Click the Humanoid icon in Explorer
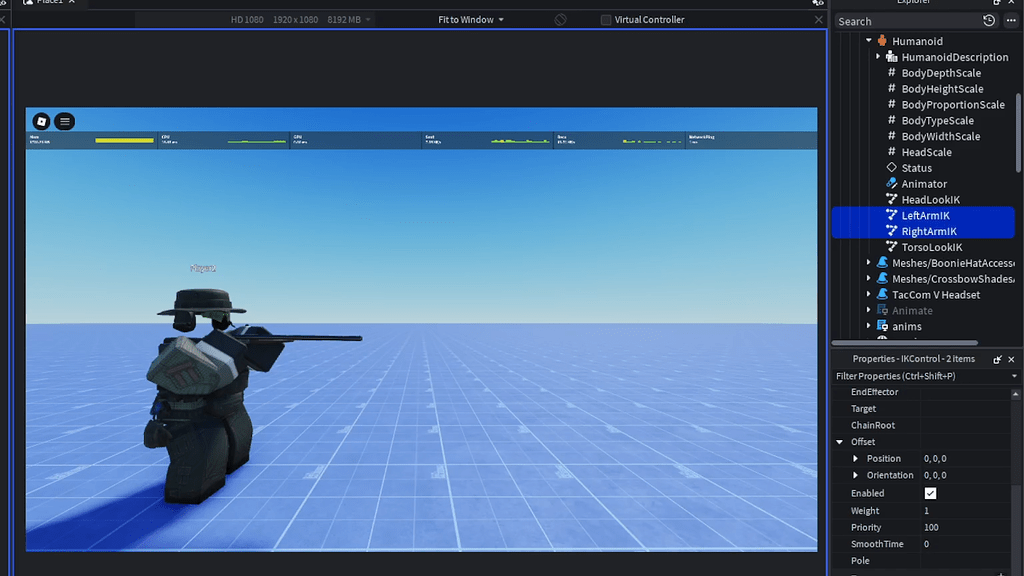1024x576 pixels. tap(882, 41)
